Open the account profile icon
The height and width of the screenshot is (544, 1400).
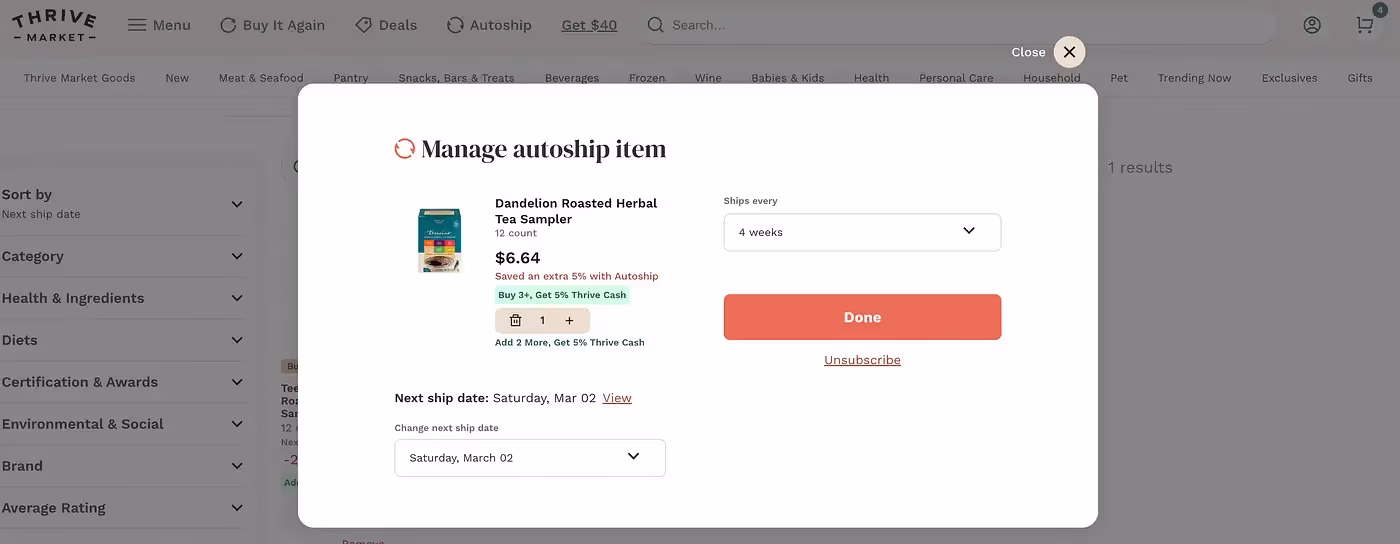pos(1312,25)
